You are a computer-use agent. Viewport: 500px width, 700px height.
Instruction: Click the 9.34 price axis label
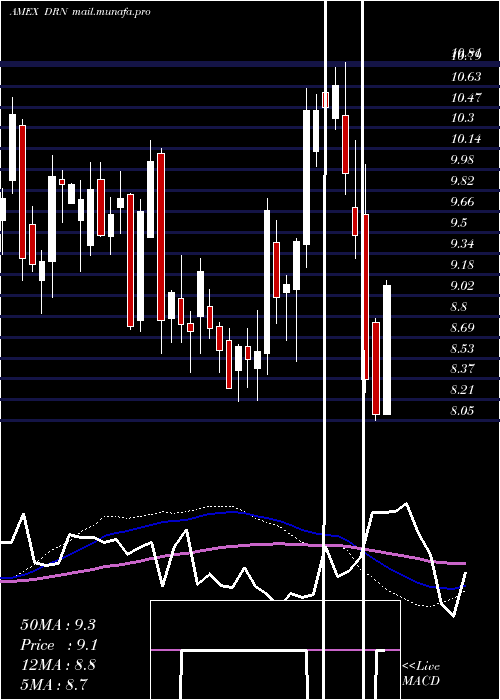tap(464, 244)
